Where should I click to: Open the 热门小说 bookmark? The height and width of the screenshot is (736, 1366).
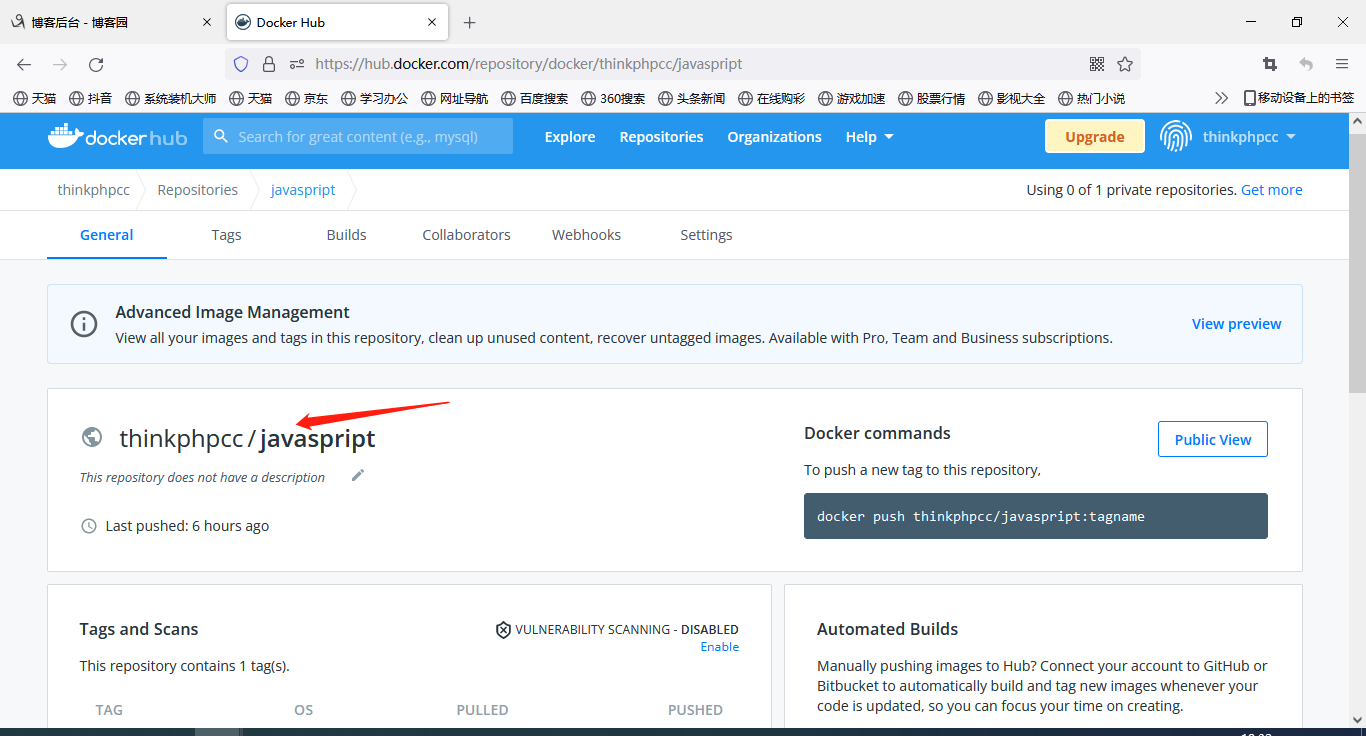click(x=1092, y=98)
